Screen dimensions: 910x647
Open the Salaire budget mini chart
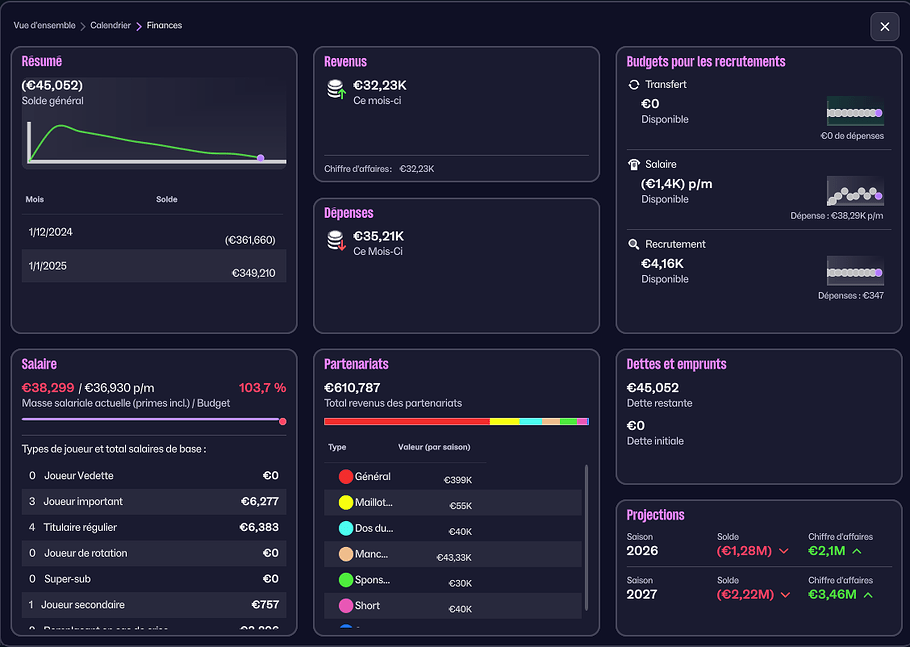[x=855, y=191]
